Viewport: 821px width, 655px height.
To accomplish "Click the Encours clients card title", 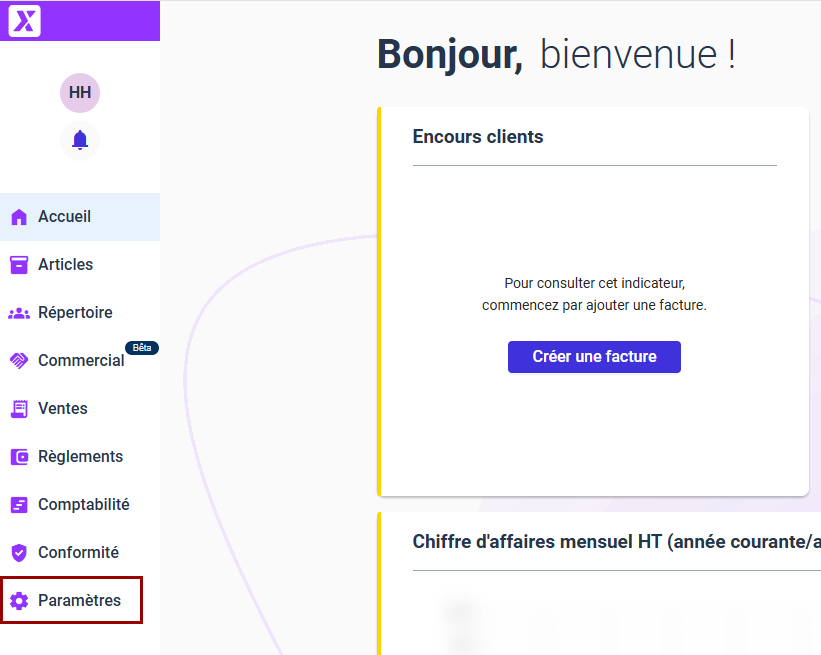I will pyautogui.click(x=478, y=138).
